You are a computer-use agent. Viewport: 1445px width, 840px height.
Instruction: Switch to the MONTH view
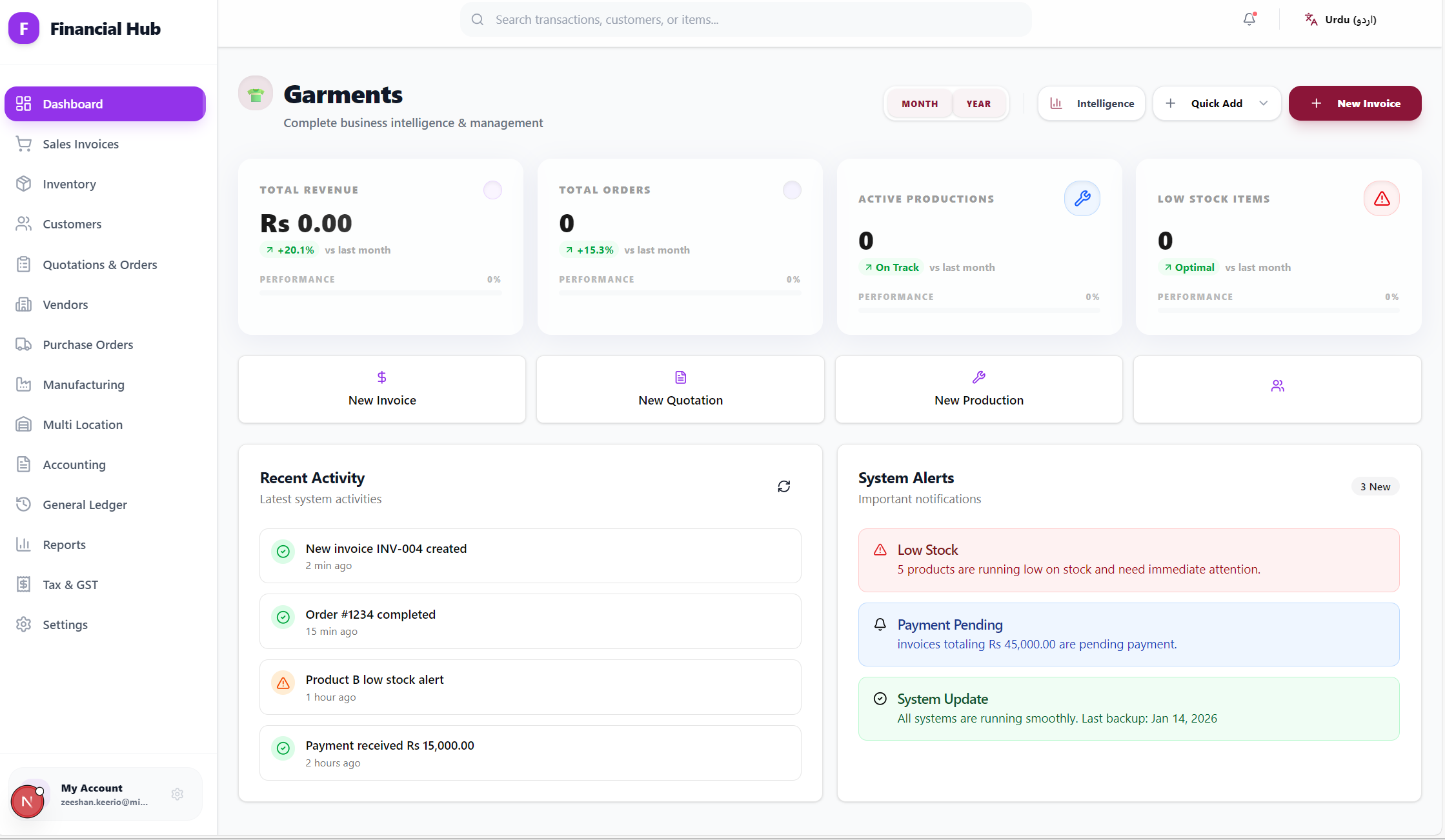pyautogui.click(x=920, y=103)
